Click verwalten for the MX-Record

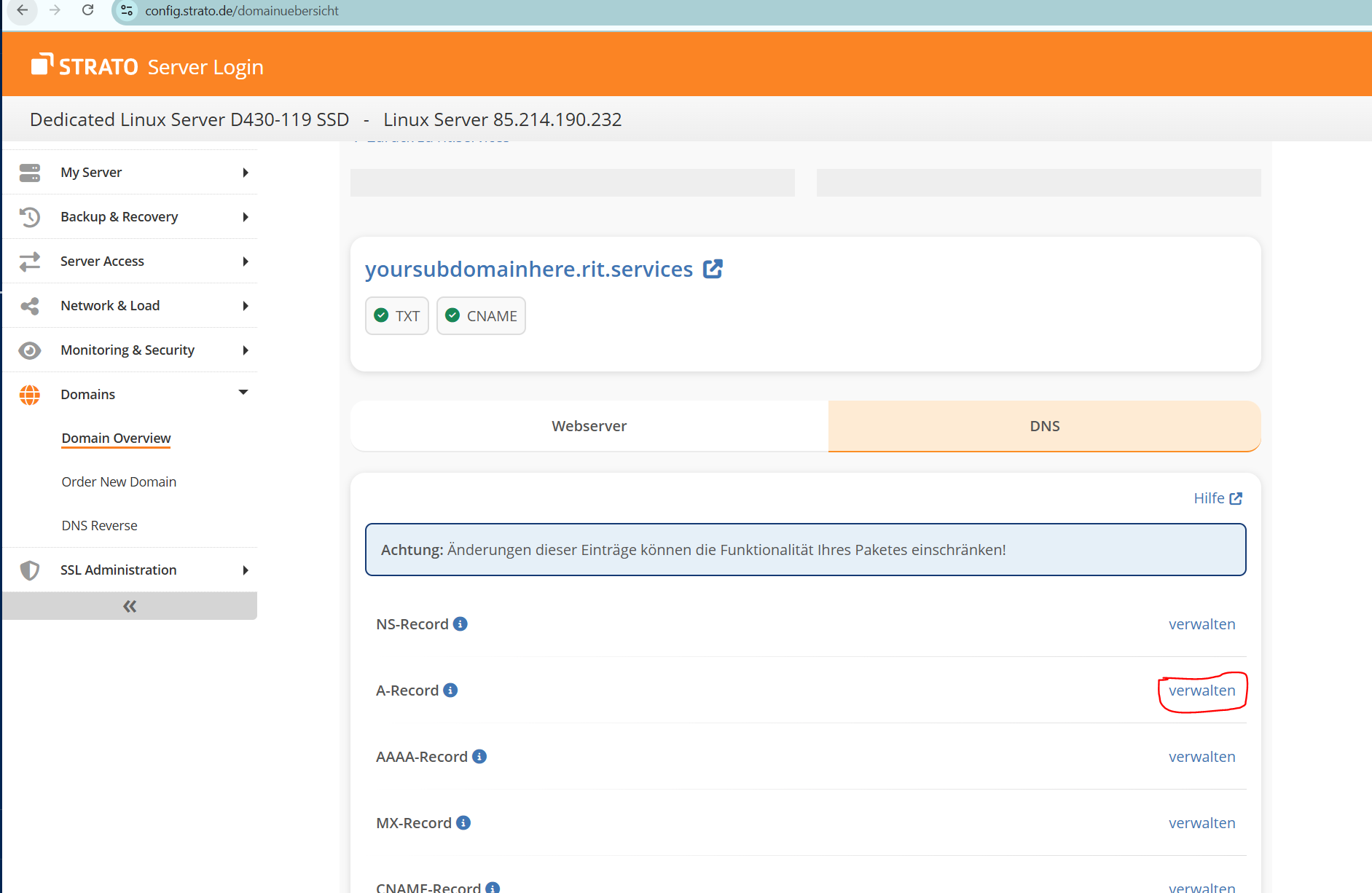click(x=1202, y=823)
